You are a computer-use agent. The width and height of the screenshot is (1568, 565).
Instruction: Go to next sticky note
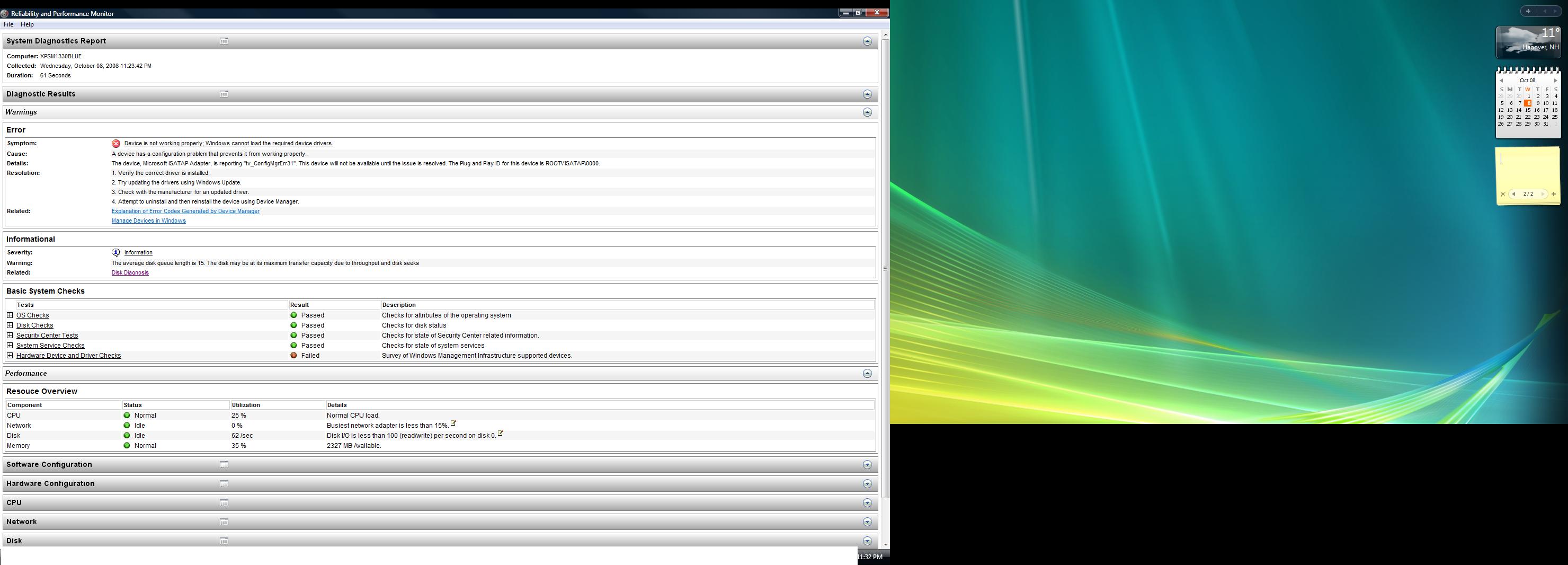(1542, 194)
